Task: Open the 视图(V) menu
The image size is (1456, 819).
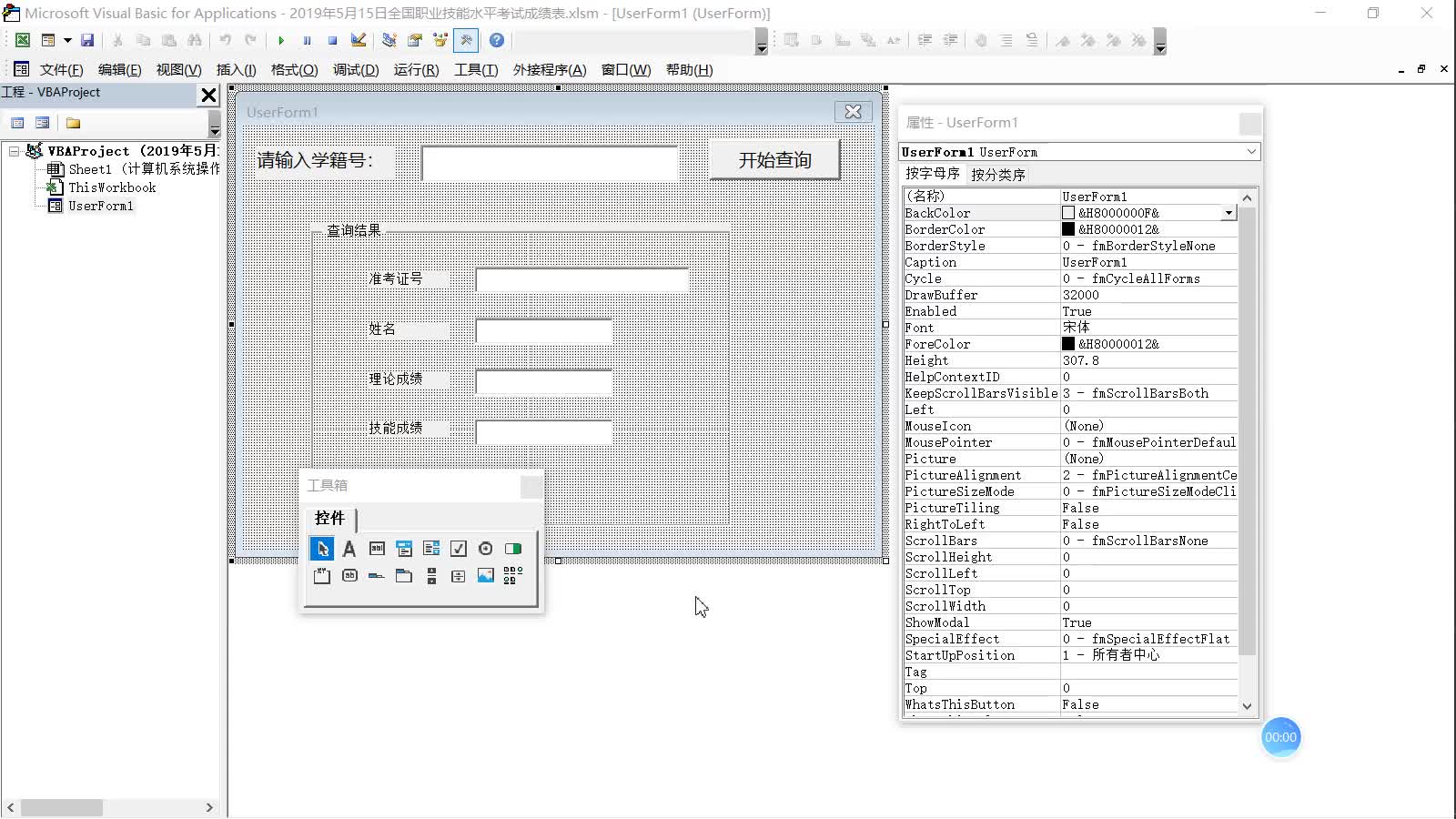Action: pyautogui.click(x=178, y=70)
